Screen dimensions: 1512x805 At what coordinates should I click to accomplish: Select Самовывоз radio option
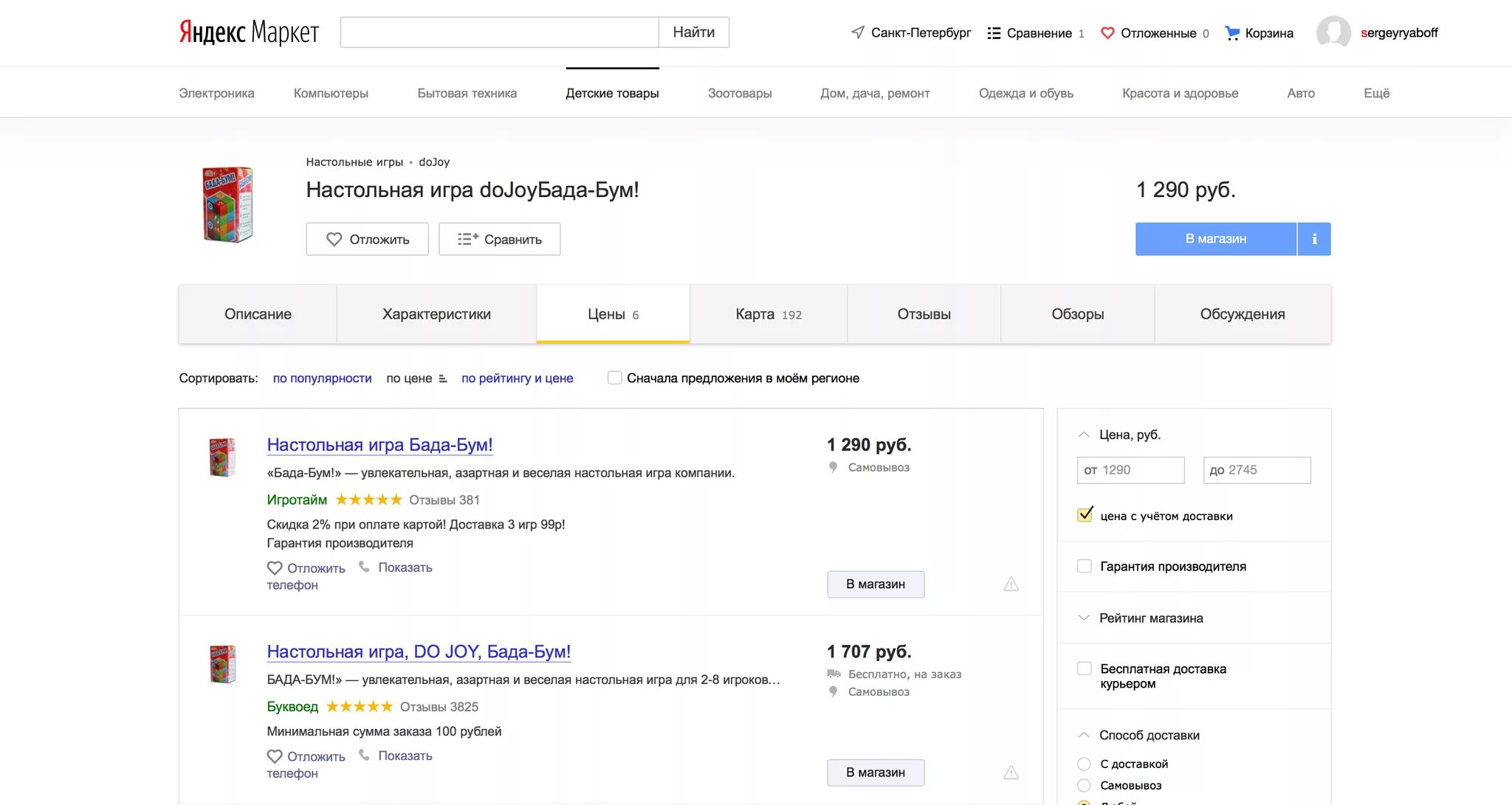pos(1084,785)
